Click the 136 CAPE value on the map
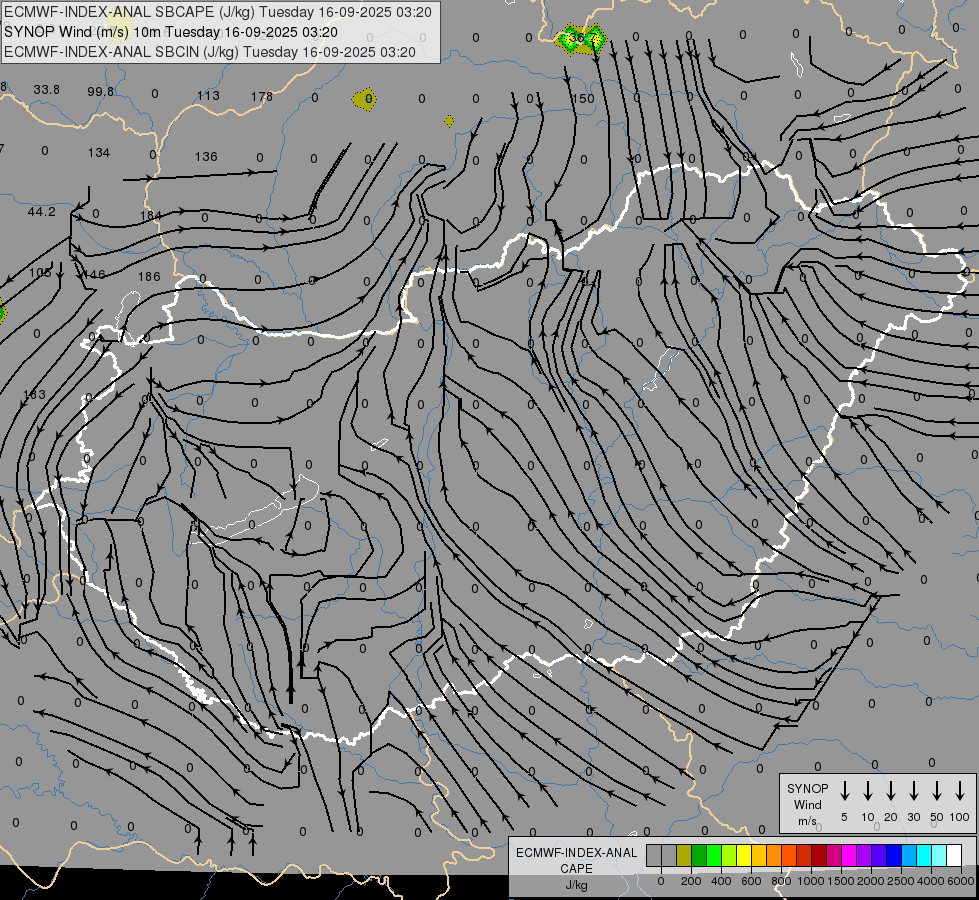This screenshot has width=979, height=900. coord(206,156)
